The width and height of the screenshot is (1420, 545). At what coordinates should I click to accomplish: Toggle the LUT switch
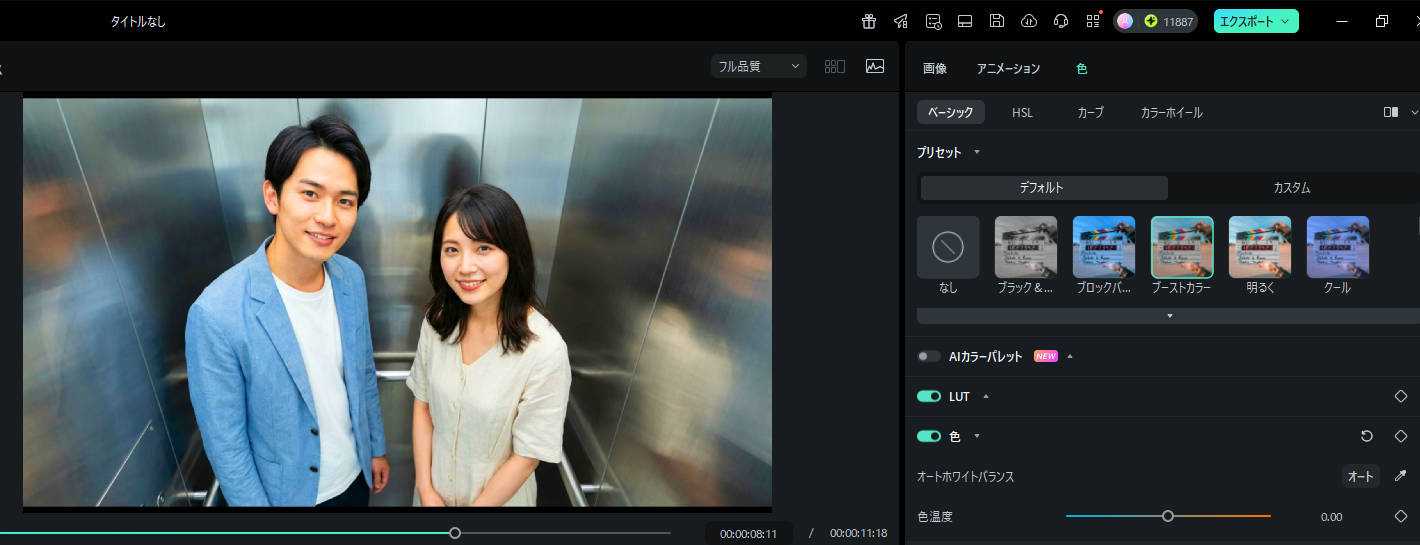(929, 396)
